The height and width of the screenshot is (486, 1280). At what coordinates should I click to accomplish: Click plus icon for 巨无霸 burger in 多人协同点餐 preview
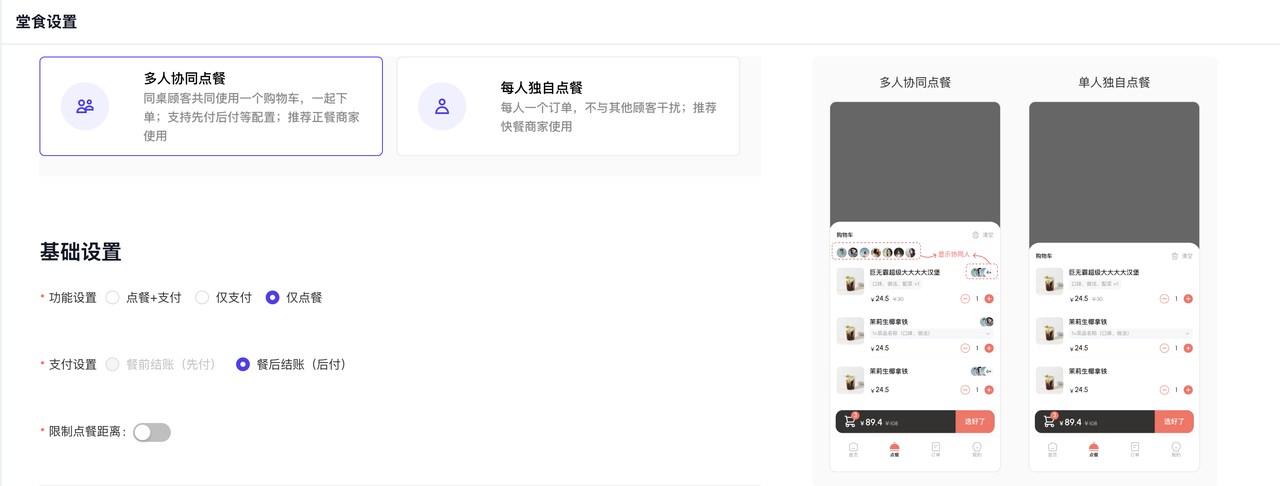(x=989, y=299)
